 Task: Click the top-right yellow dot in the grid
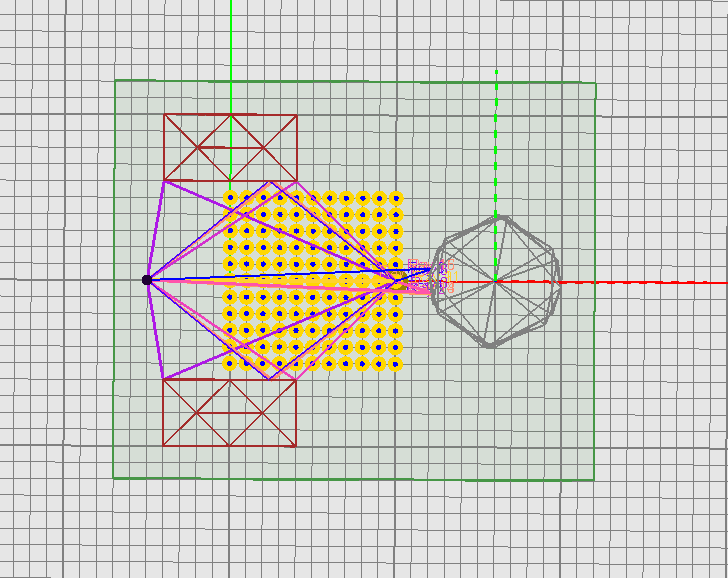(396, 198)
